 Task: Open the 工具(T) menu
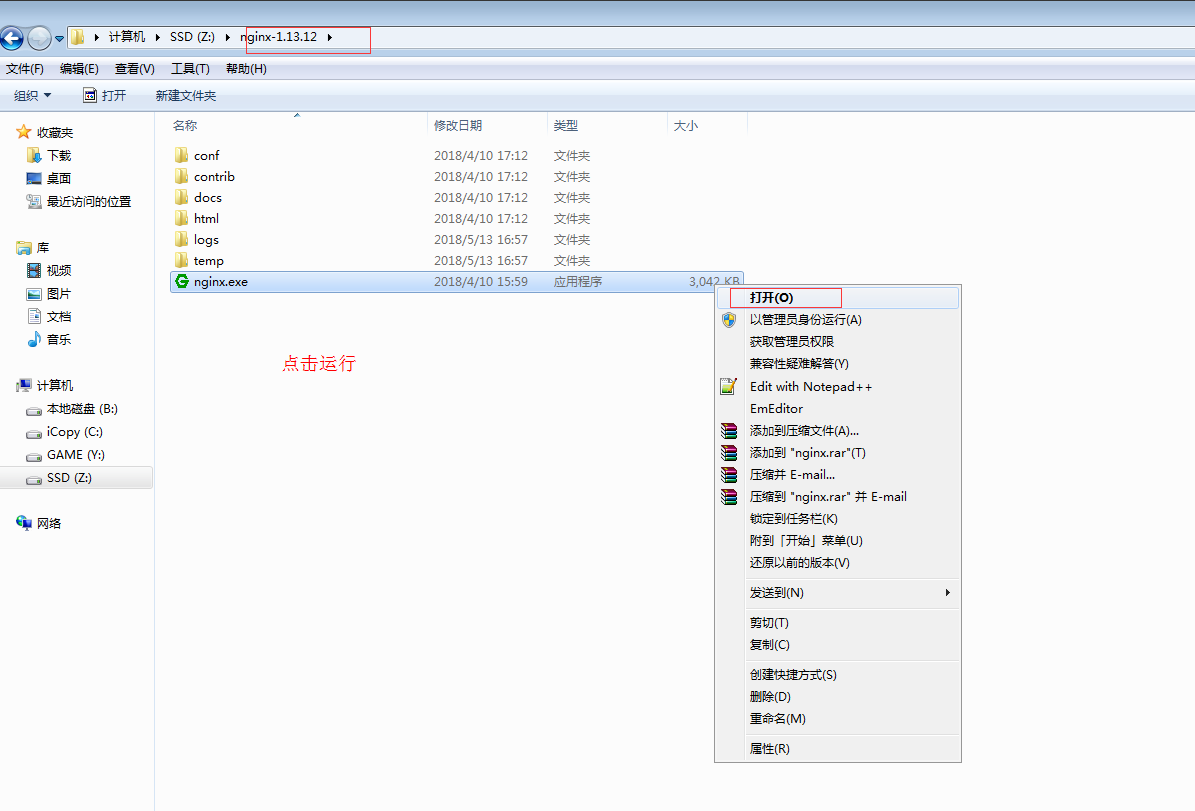click(x=191, y=69)
